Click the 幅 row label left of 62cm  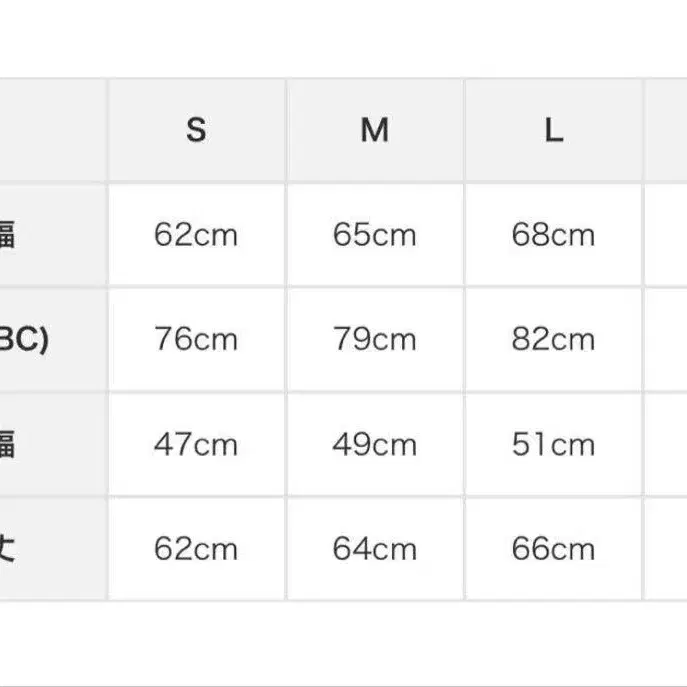8,235
